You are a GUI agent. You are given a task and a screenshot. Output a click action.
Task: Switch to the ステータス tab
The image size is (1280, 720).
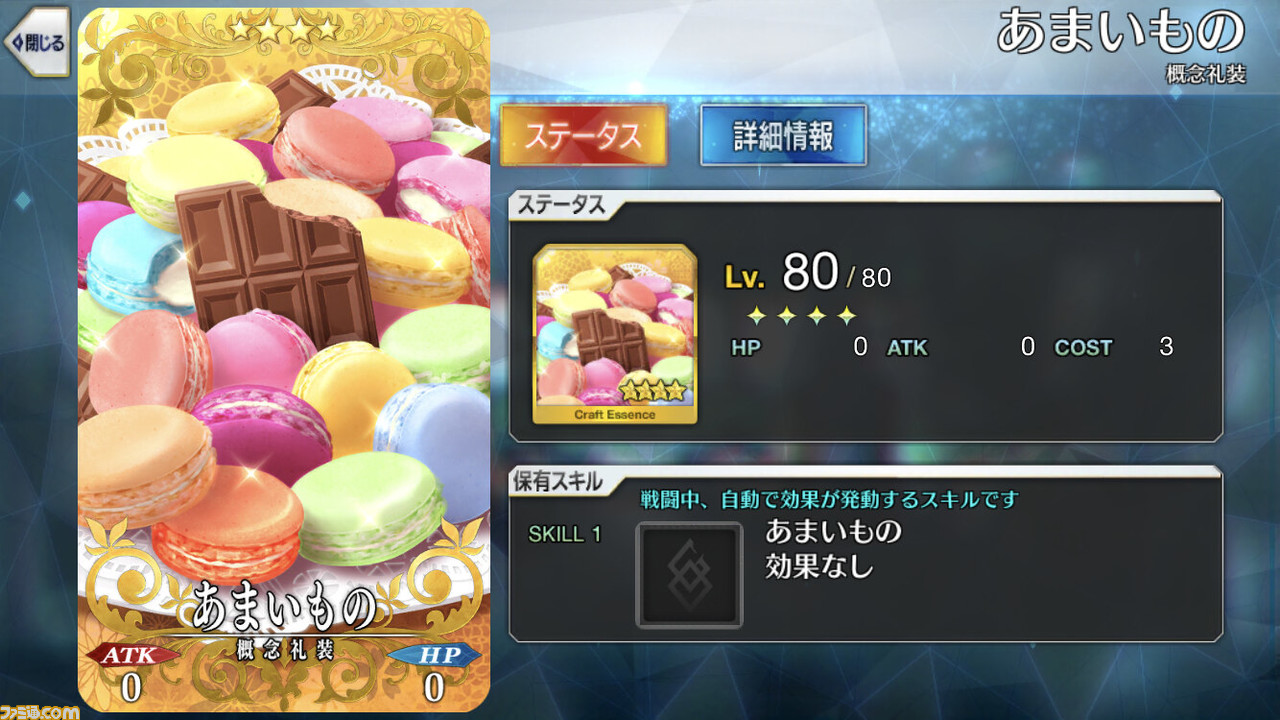click(x=583, y=135)
